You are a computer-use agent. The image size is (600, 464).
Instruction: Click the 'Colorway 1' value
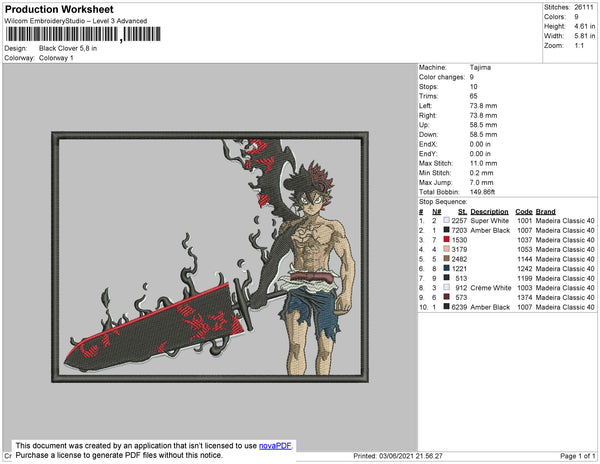pyautogui.click(x=56, y=58)
